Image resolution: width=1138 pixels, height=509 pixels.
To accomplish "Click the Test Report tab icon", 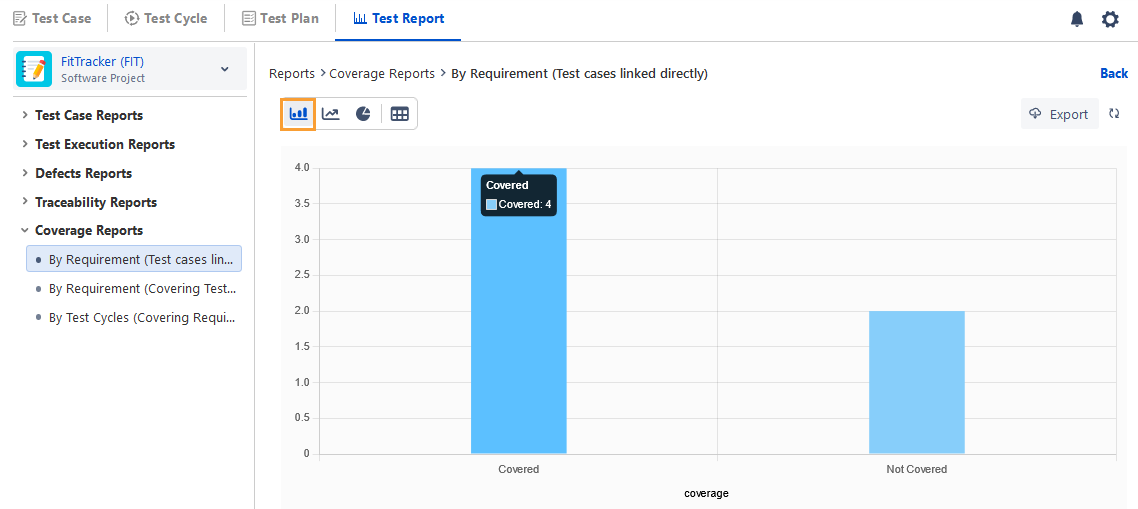I will 360,19.
